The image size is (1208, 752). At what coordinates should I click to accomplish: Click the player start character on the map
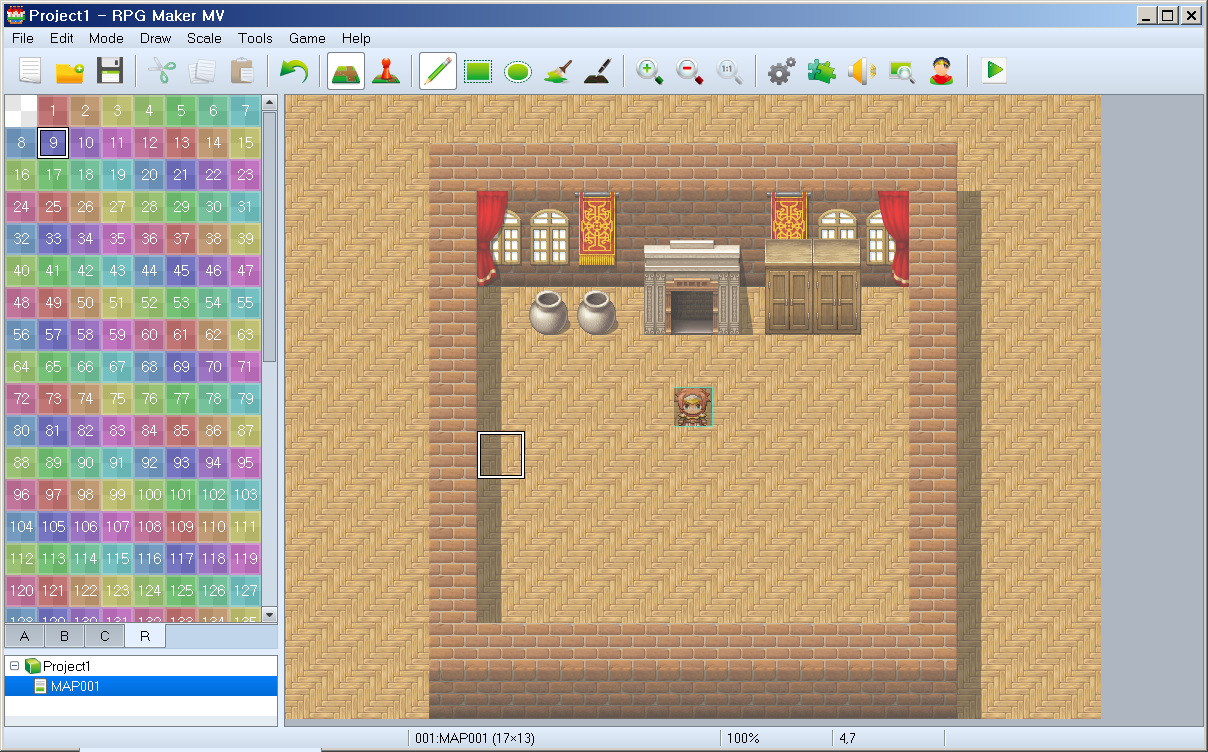(x=693, y=407)
